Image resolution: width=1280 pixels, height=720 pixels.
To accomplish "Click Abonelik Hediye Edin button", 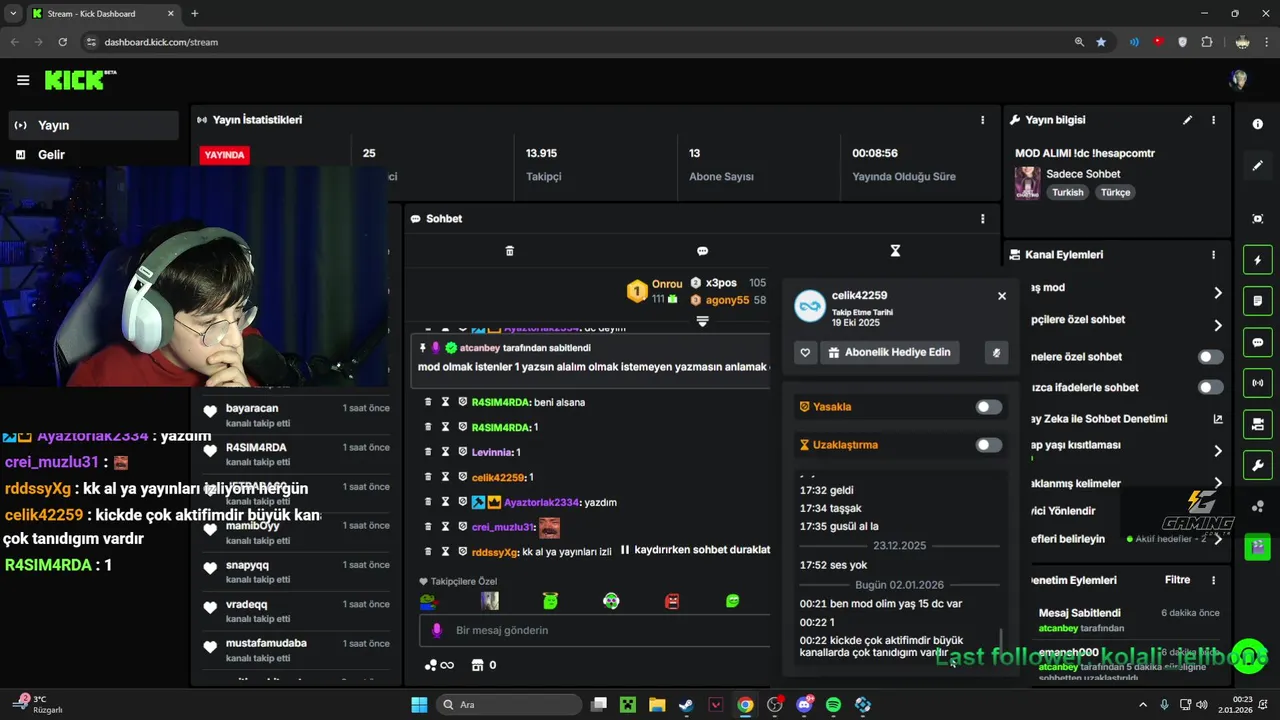I will click(890, 352).
